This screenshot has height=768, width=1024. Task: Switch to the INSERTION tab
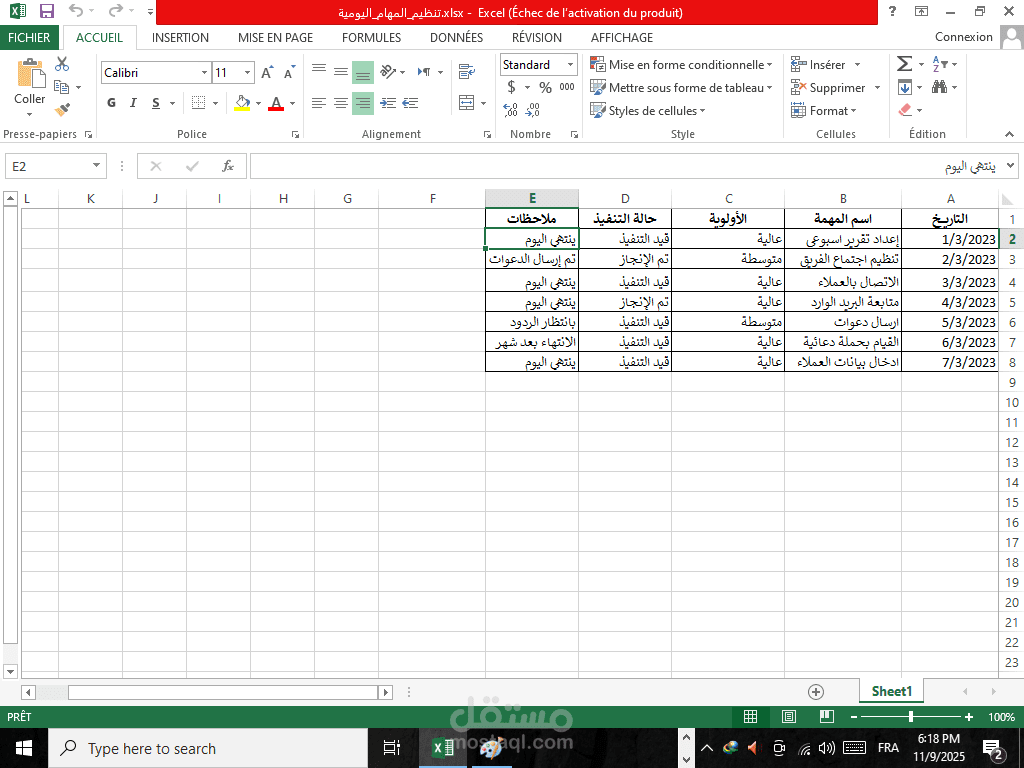180,37
